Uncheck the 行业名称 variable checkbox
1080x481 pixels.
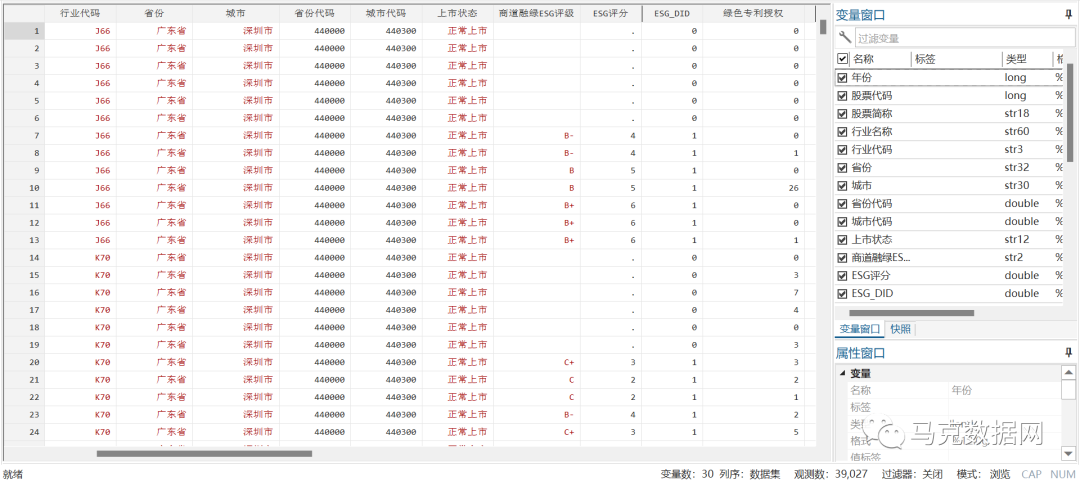pyautogui.click(x=842, y=132)
